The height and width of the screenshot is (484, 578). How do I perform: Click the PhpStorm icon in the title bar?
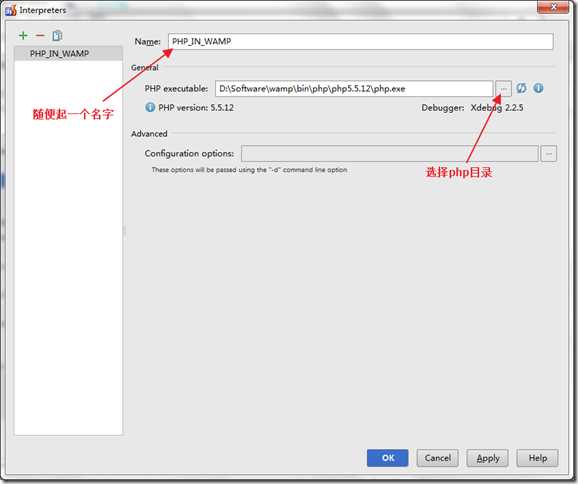click(10, 10)
